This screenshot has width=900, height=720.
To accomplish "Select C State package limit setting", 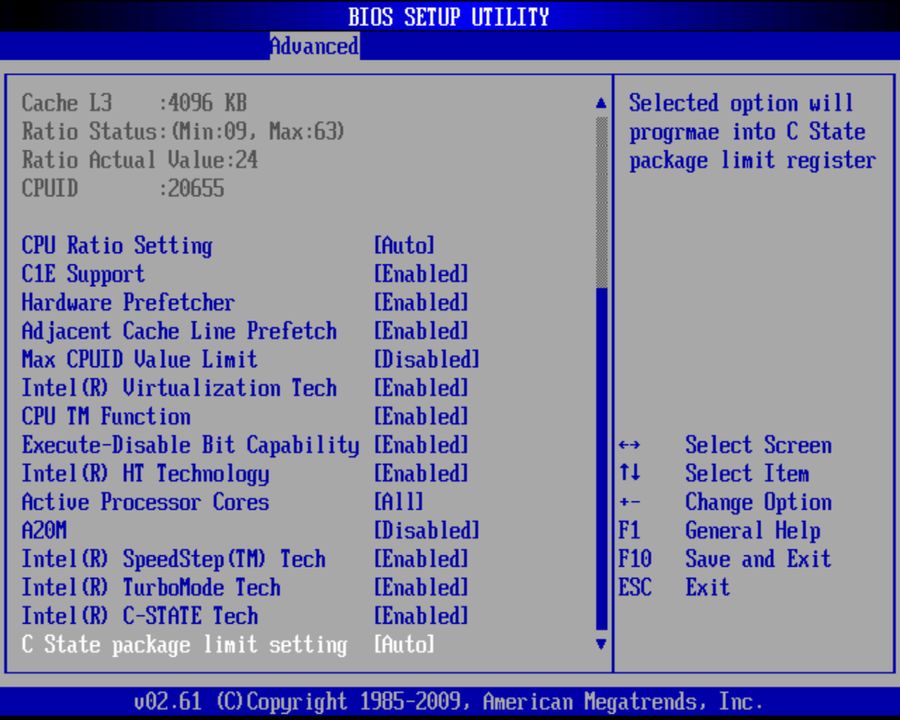I will [x=184, y=645].
